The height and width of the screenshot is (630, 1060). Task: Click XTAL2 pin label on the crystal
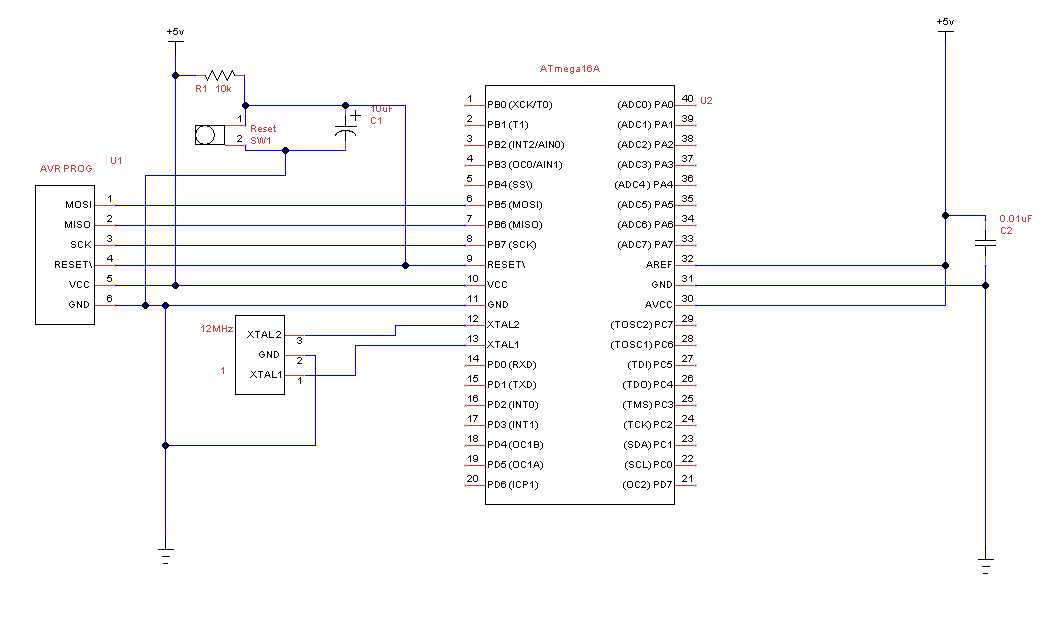(264, 335)
